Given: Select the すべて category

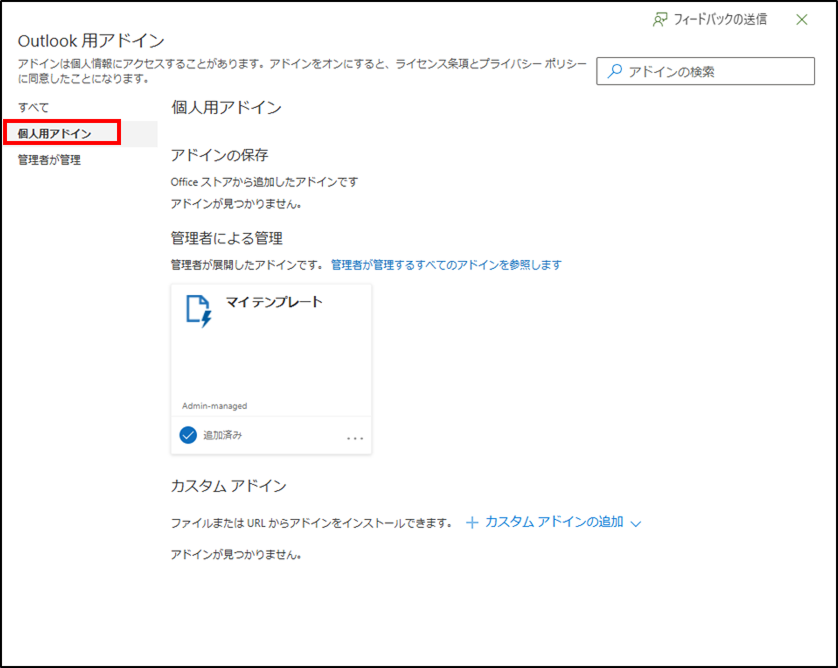Looking at the screenshot, I should coord(34,107).
